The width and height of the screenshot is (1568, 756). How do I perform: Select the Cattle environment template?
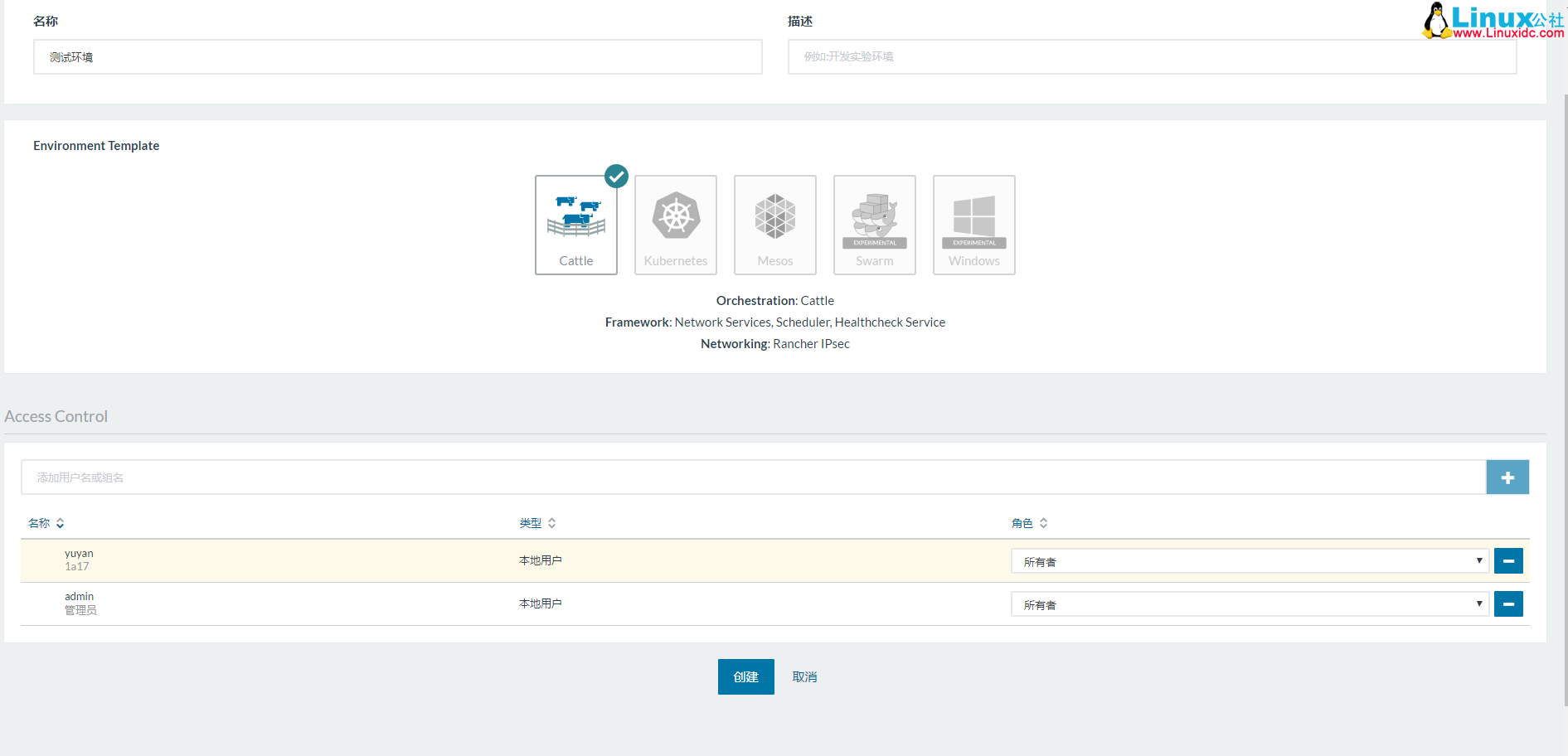tap(576, 225)
